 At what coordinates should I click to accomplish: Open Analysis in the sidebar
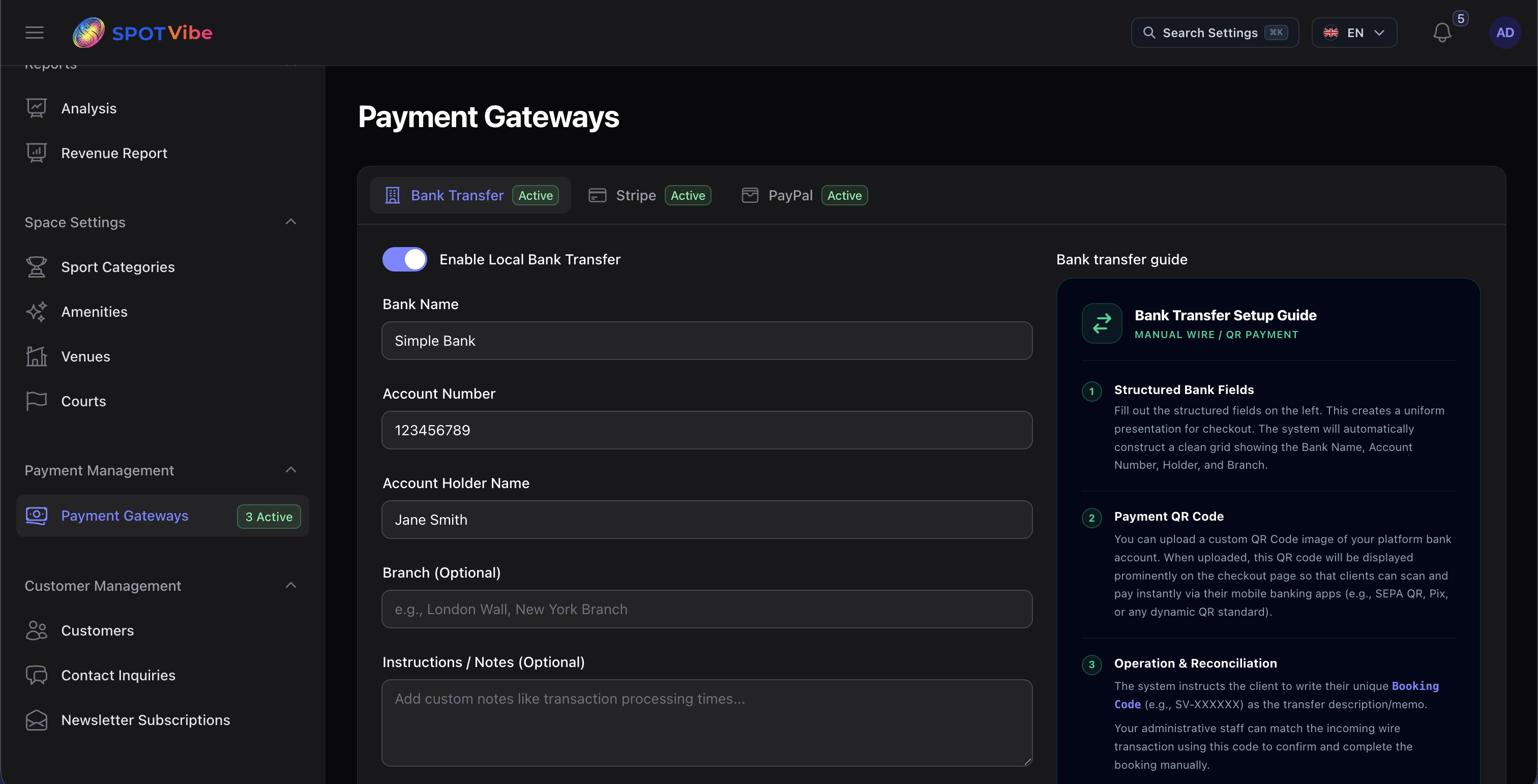[88, 108]
